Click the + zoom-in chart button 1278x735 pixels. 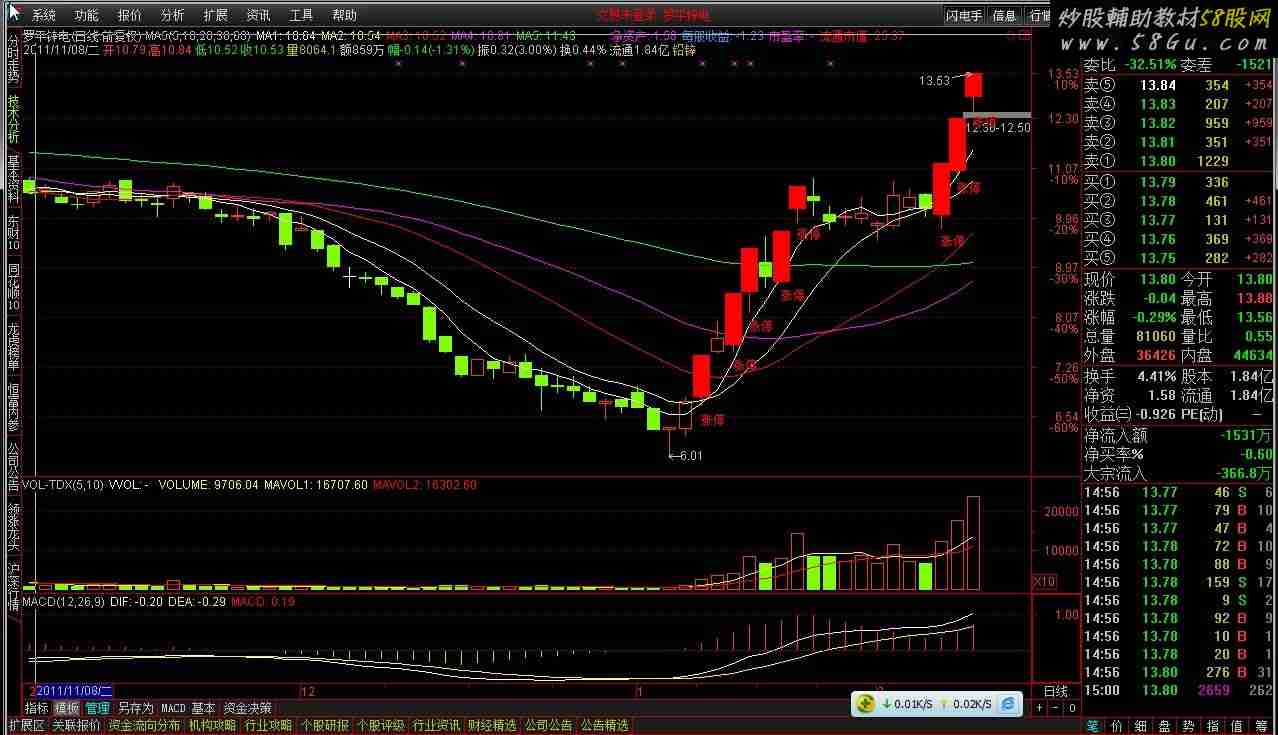(x=1039, y=708)
